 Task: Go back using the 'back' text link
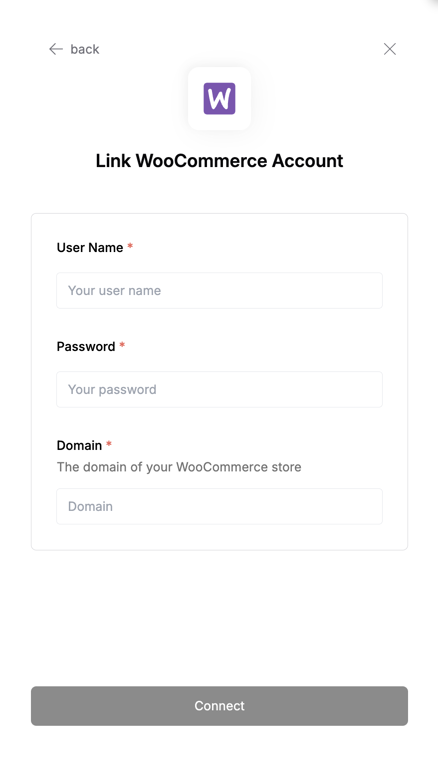(85, 49)
